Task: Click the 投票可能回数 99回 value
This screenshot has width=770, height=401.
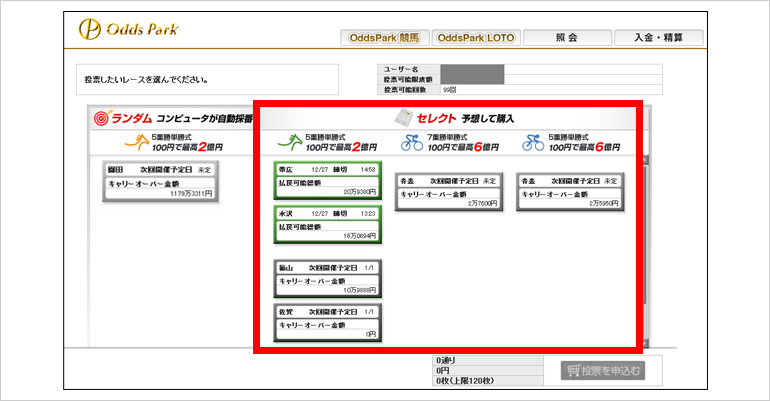Action: (449, 90)
